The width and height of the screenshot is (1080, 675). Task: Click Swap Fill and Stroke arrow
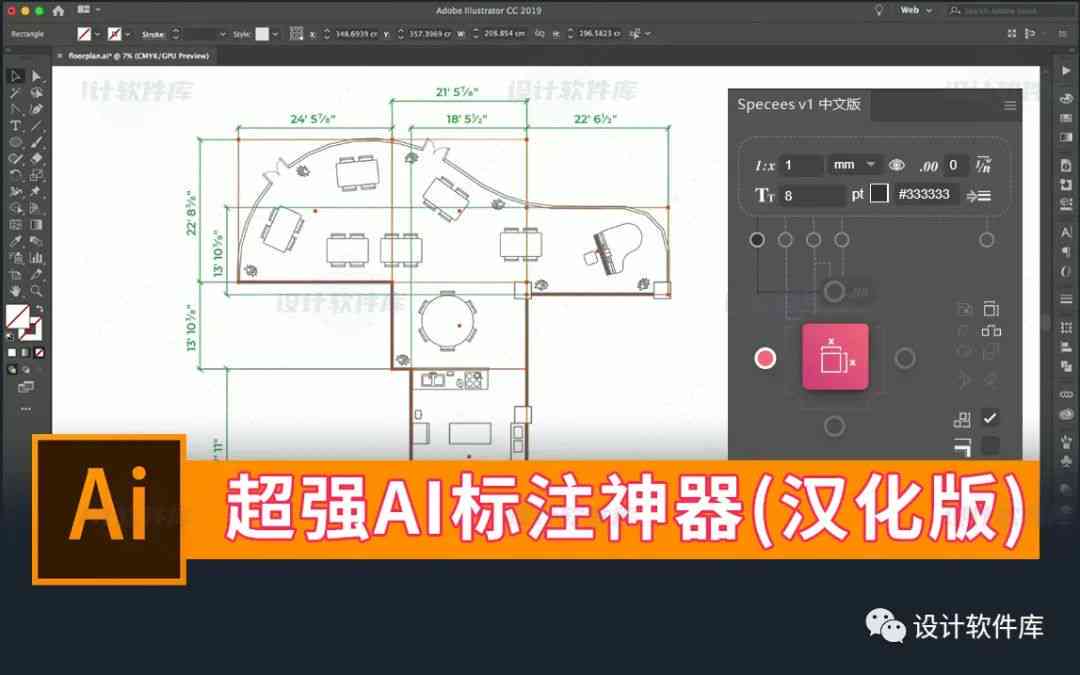39,309
